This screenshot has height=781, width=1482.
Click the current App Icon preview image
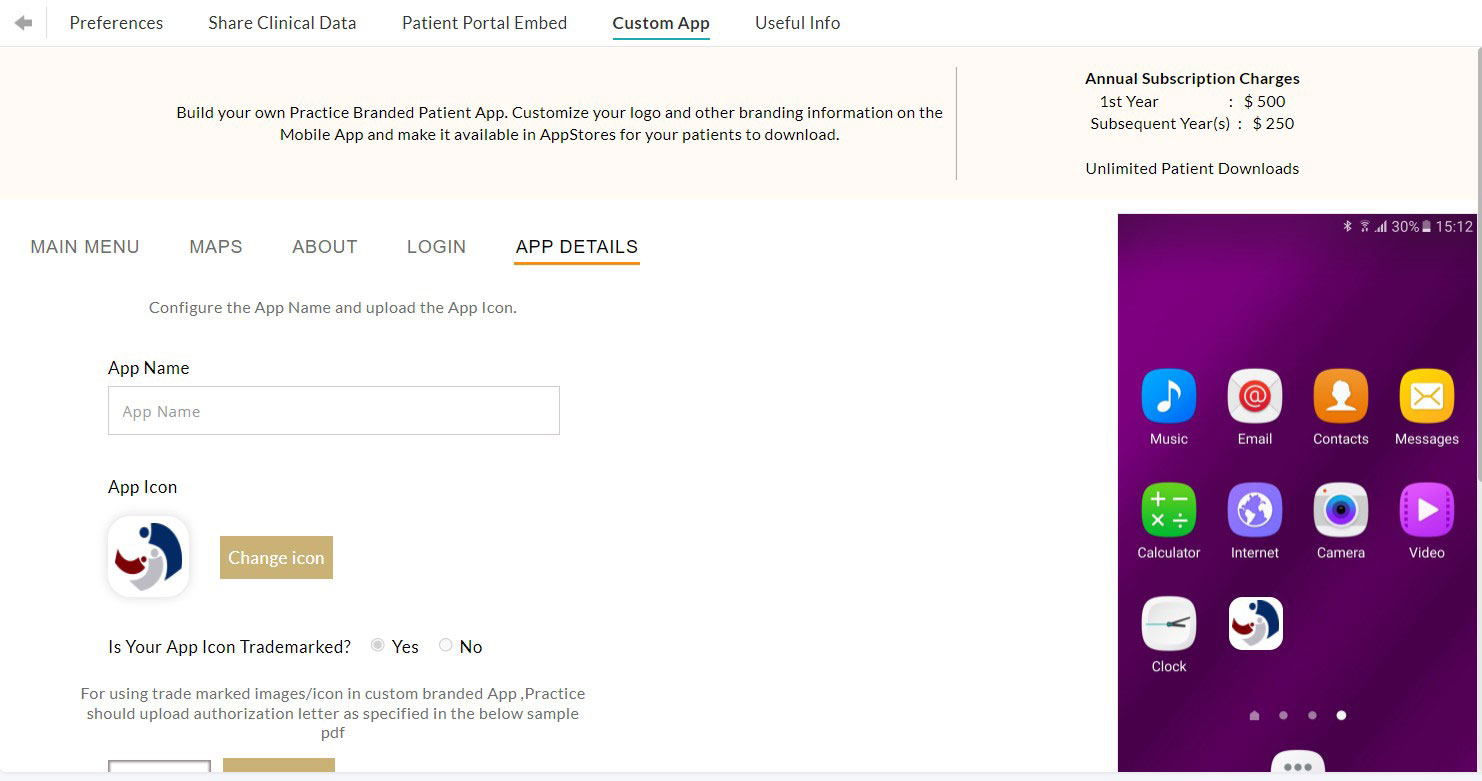148,556
